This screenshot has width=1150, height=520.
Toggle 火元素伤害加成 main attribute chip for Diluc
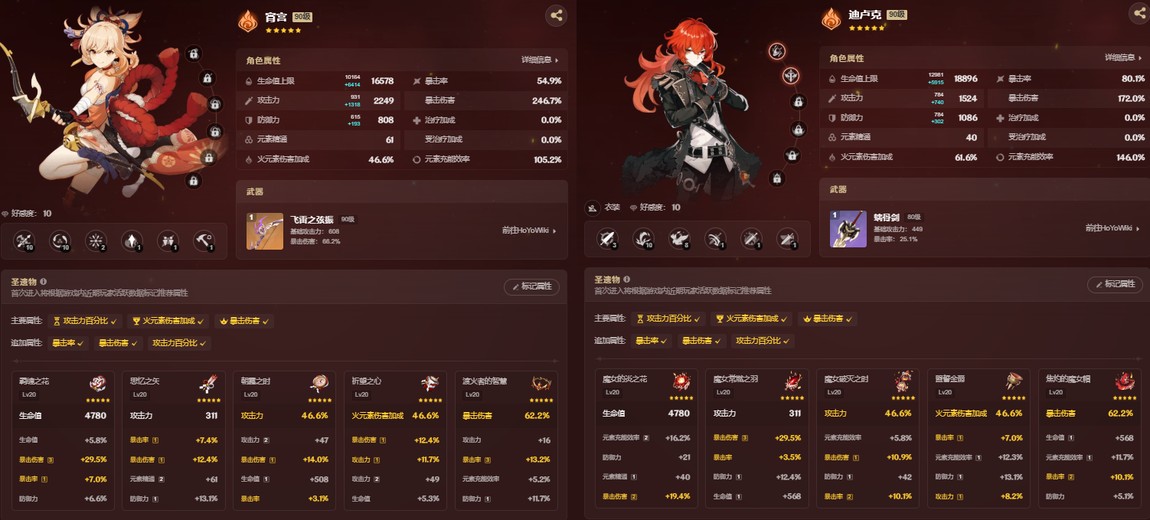(x=753, y=319)
